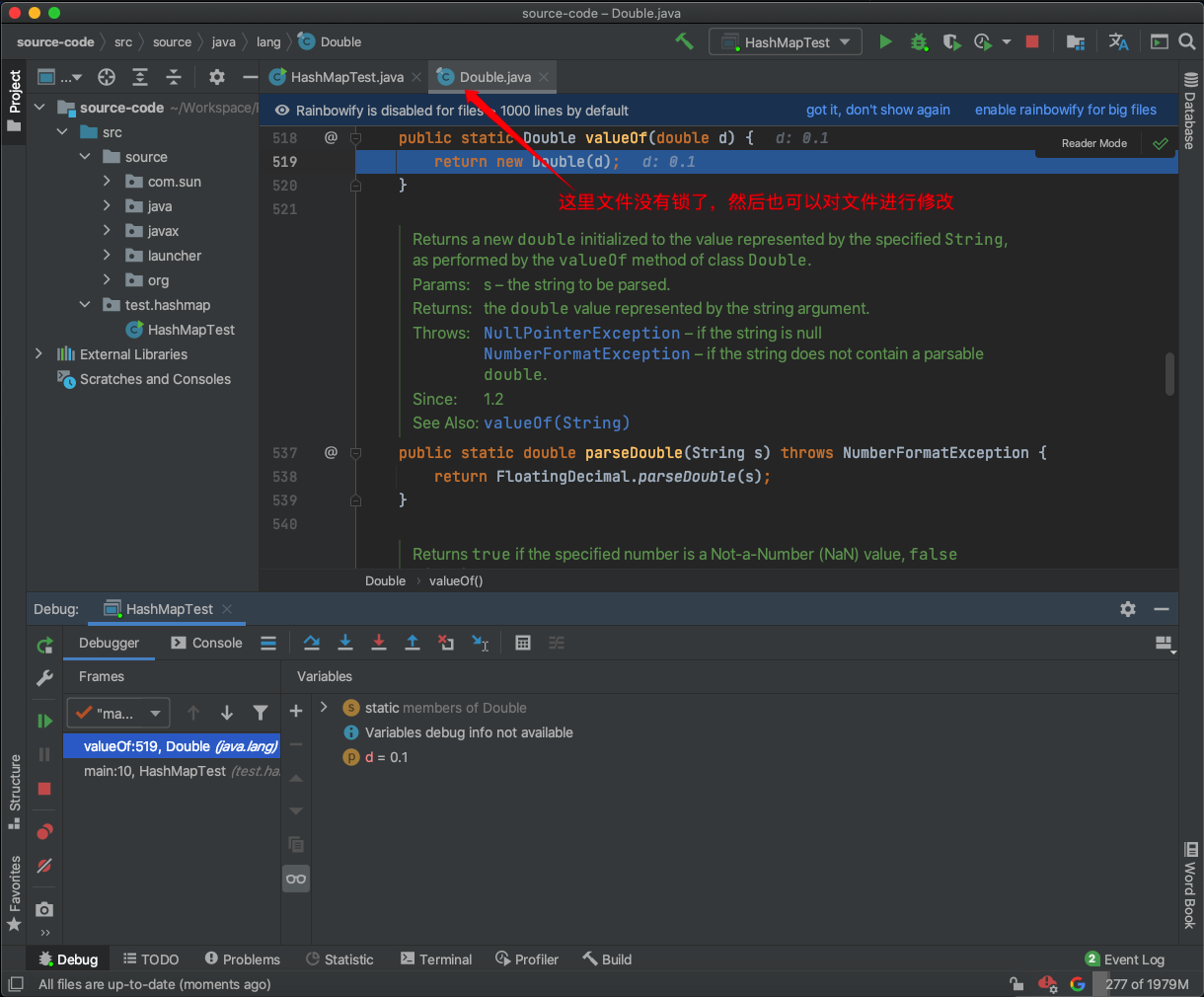Collapse the test.hashmap package
Screen dimensions: 1204x997
85,305
